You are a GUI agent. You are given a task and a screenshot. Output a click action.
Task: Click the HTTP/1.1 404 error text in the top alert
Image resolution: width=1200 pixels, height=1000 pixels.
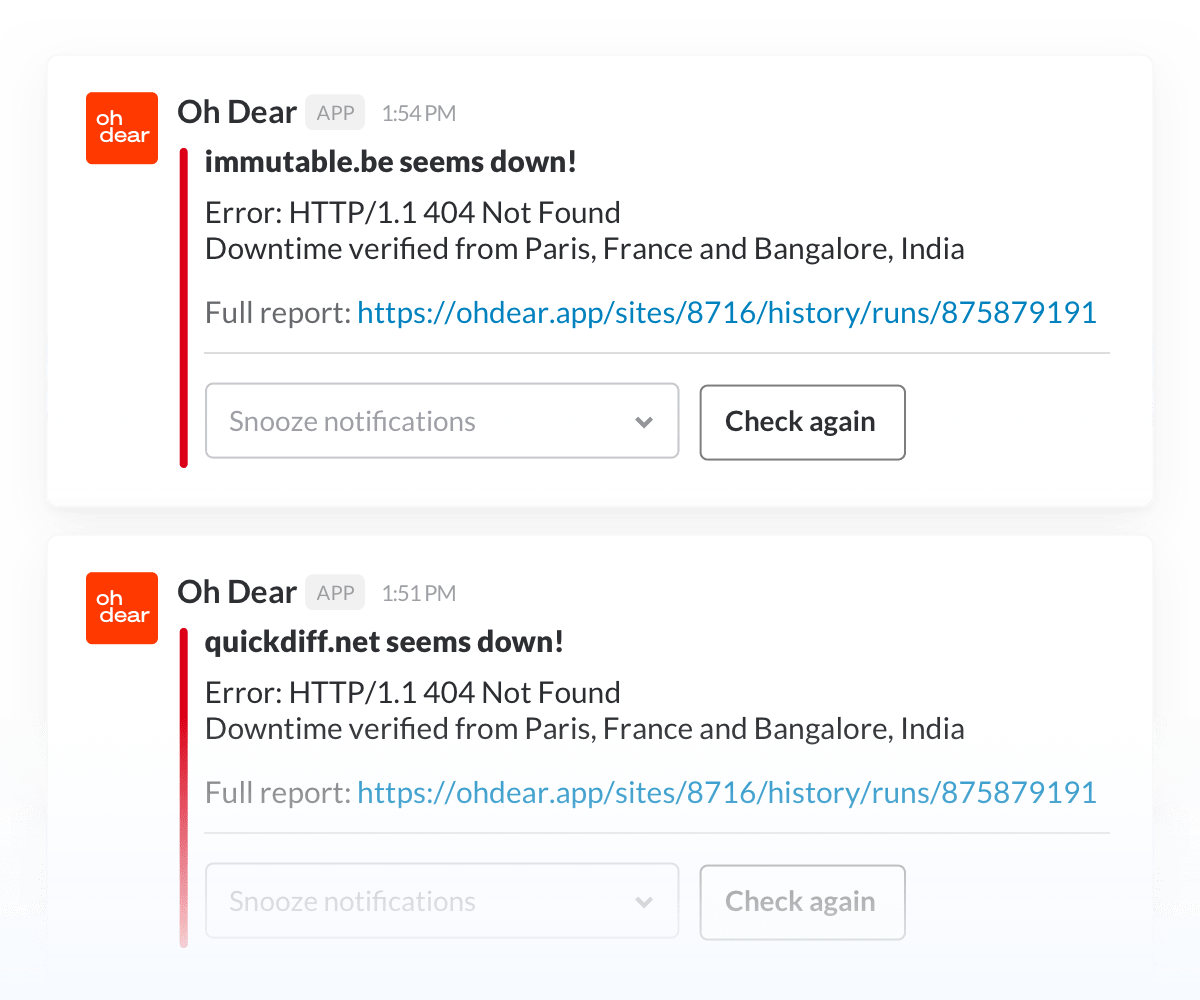[412, 212]
